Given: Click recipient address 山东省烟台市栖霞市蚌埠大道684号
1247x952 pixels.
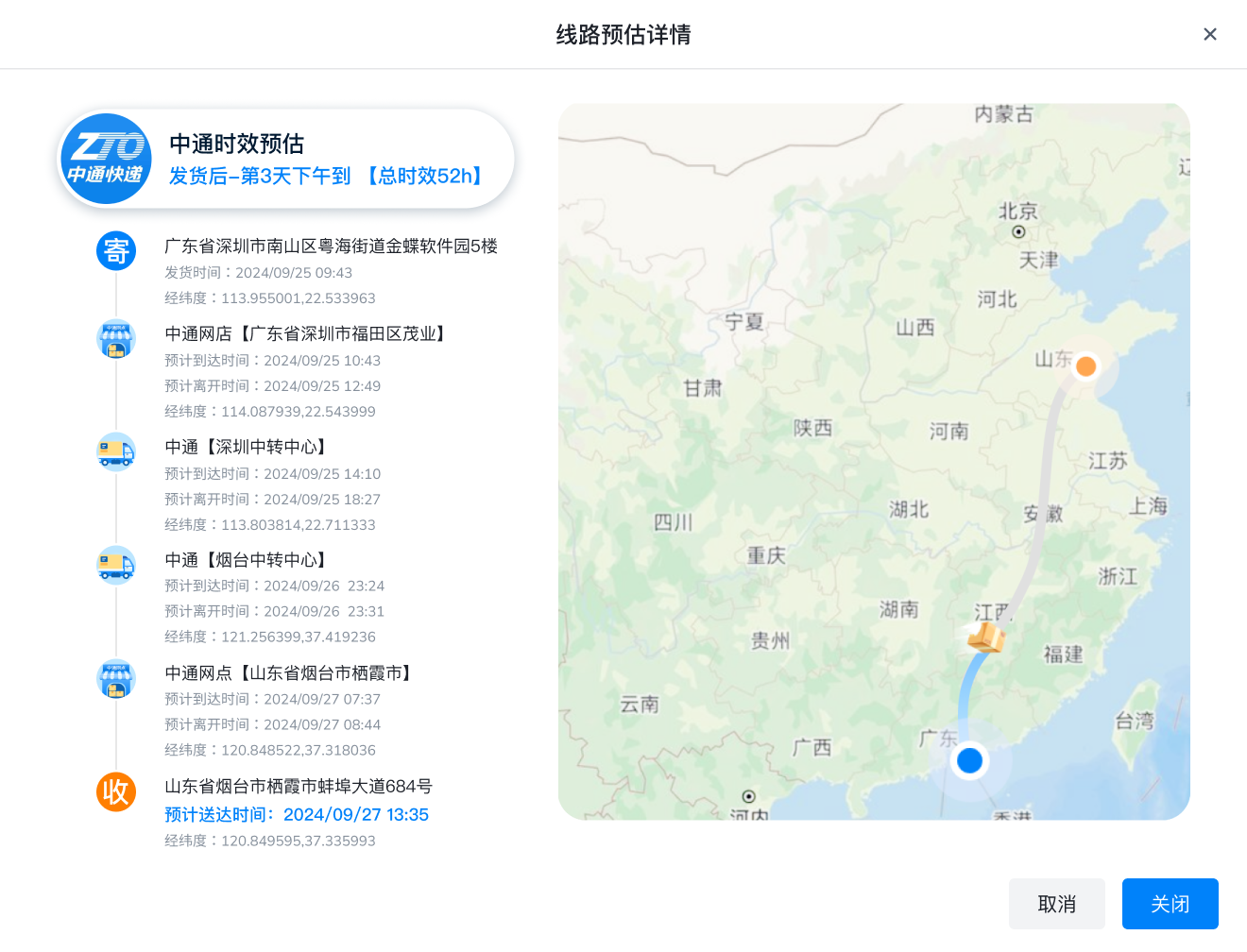Looking at the screenshot, I should [299, 786].
